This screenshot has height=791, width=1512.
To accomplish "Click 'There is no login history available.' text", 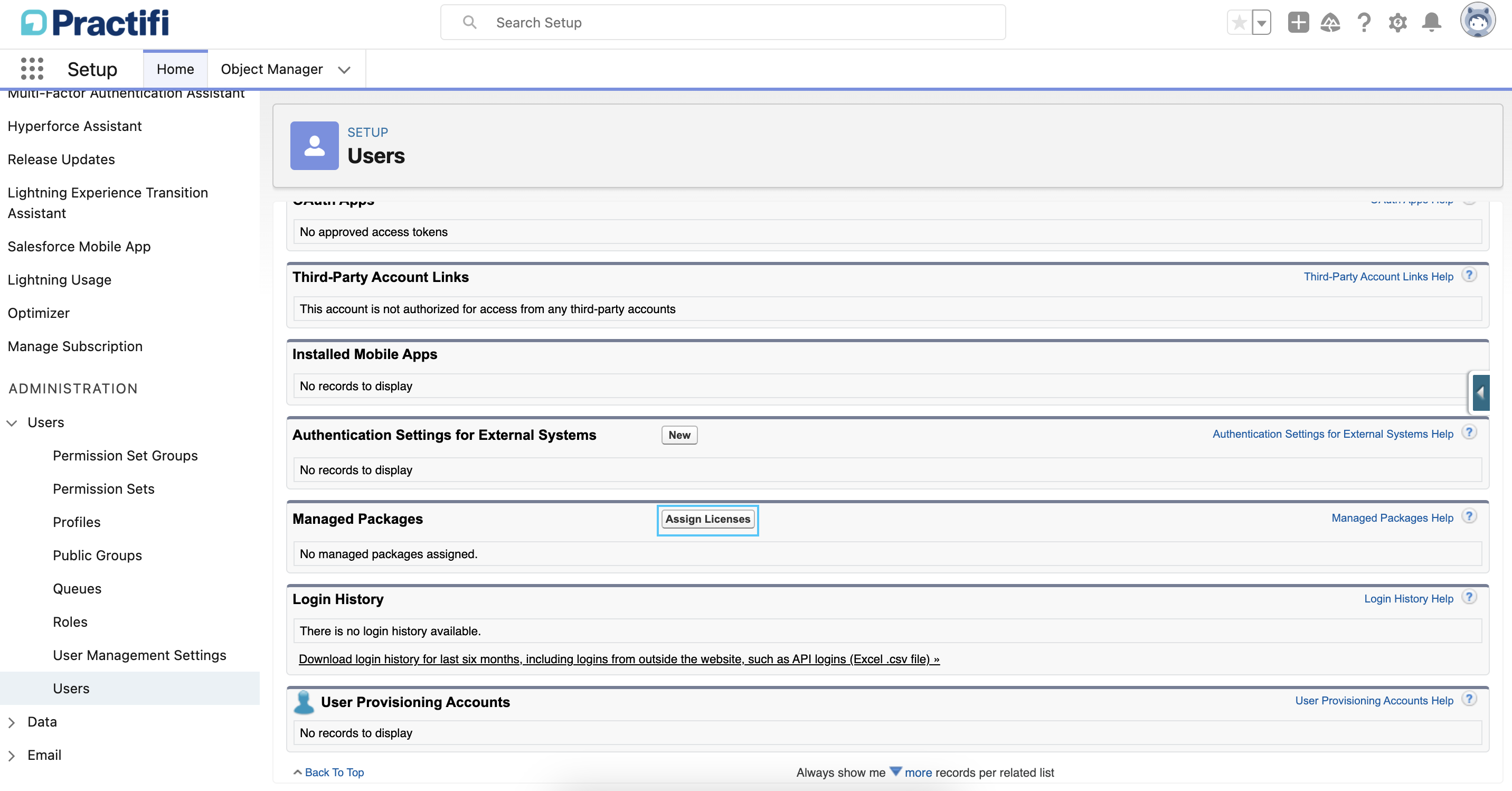I will click(x=390, y=630).
